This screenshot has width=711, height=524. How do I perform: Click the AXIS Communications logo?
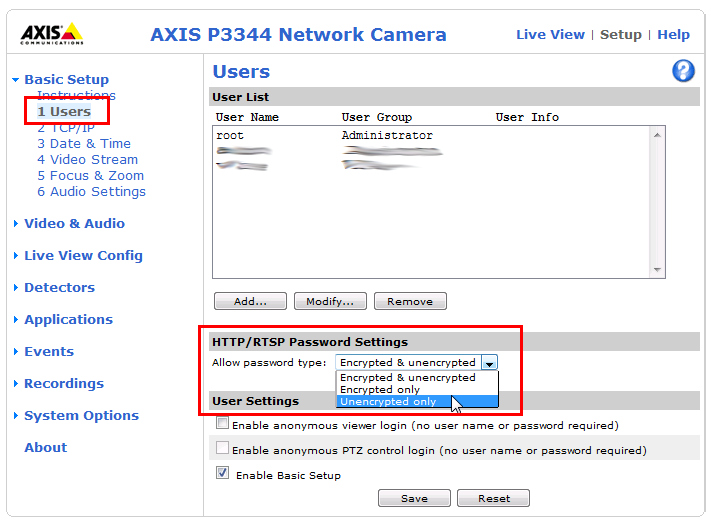point(52,34)
